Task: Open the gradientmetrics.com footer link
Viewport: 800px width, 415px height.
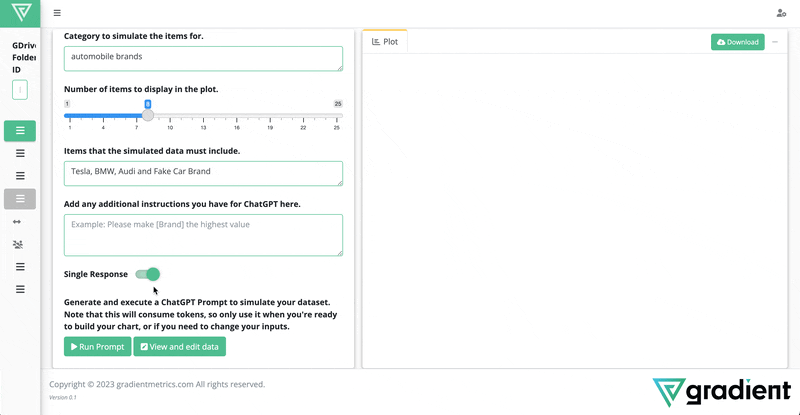Action: coord(155,384)
